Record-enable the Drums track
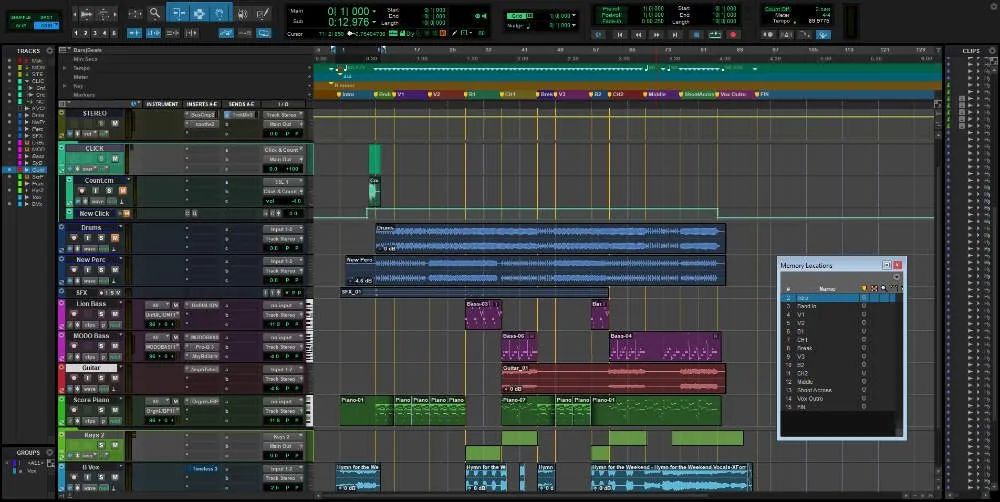The height and width of the screenshot is (502, 1000). (73, 238)
